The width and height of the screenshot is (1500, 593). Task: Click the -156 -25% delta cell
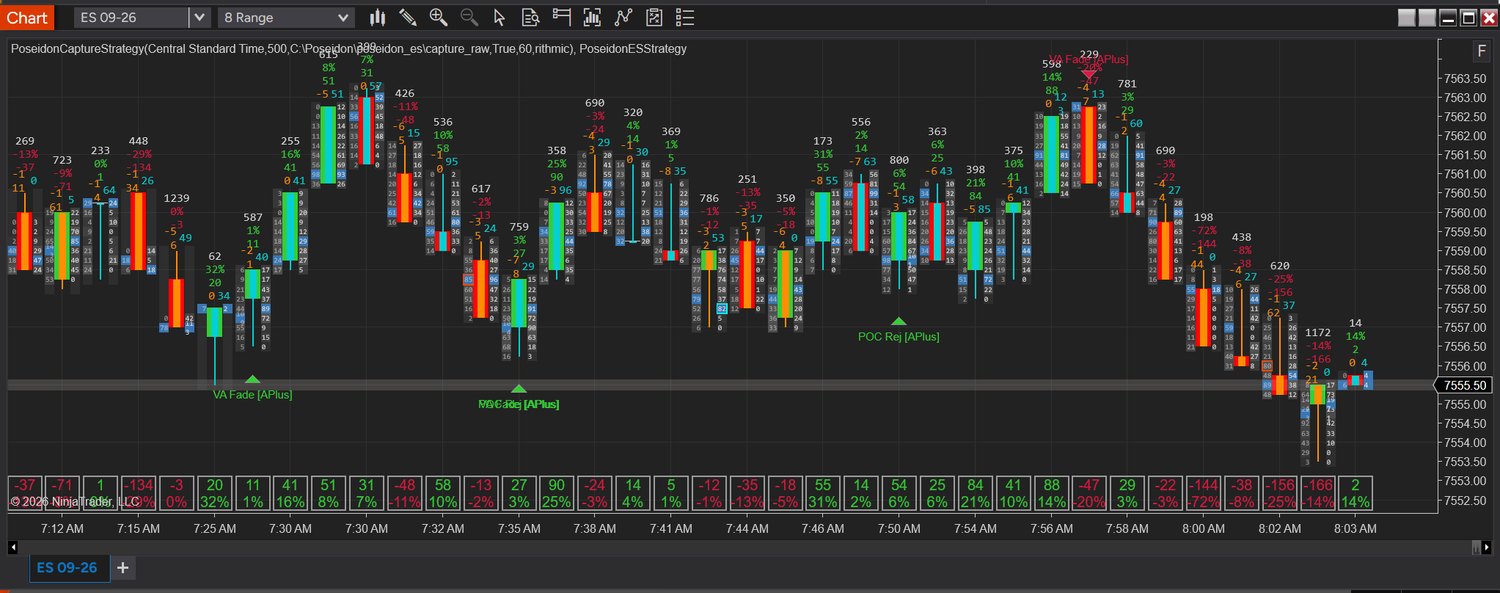pos(1278,492)
